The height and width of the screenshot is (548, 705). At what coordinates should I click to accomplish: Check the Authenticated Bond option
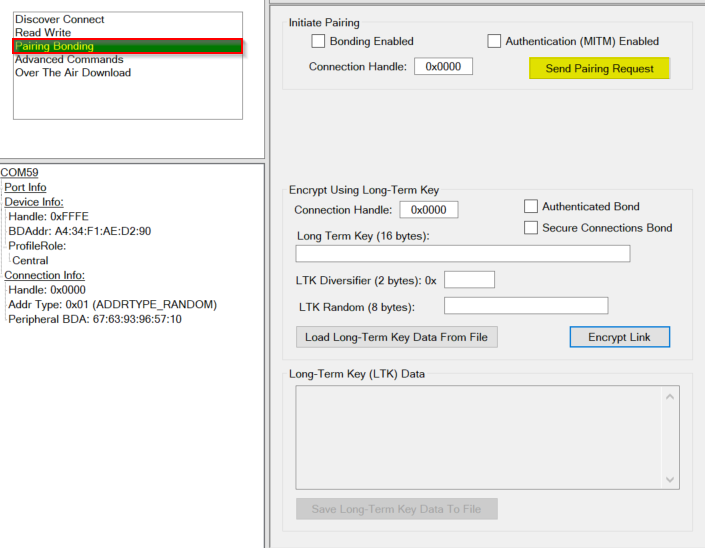(532, 207)
